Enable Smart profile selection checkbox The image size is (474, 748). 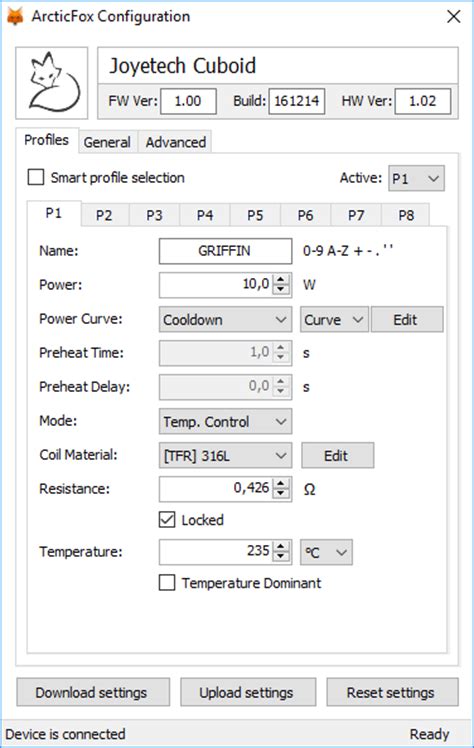(x=36, y=177)
